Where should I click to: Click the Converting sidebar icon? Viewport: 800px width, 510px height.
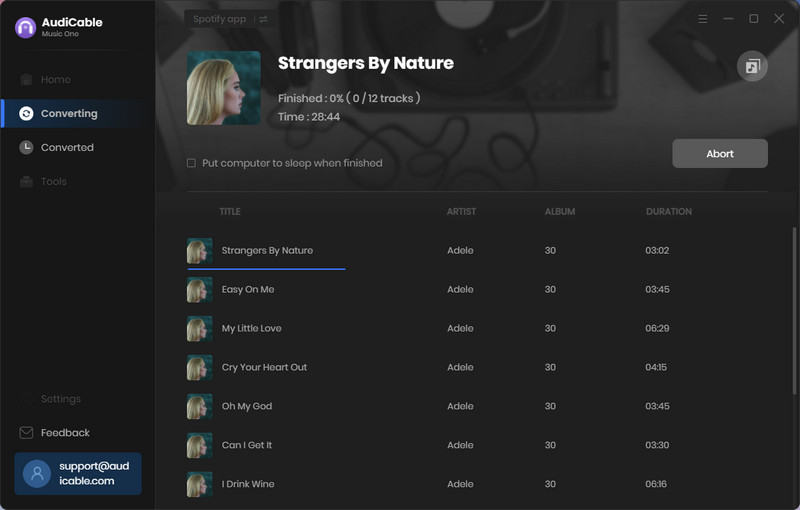coord(26,114)
